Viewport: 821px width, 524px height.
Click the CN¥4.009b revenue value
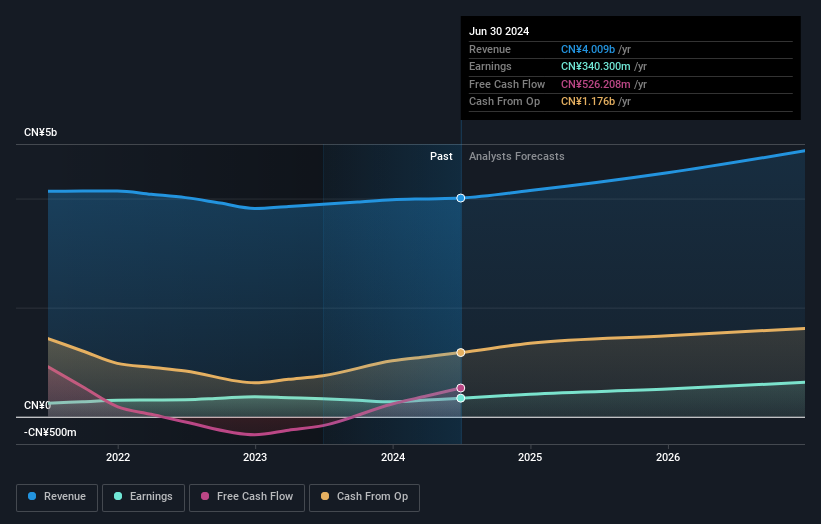coord(588,49)
